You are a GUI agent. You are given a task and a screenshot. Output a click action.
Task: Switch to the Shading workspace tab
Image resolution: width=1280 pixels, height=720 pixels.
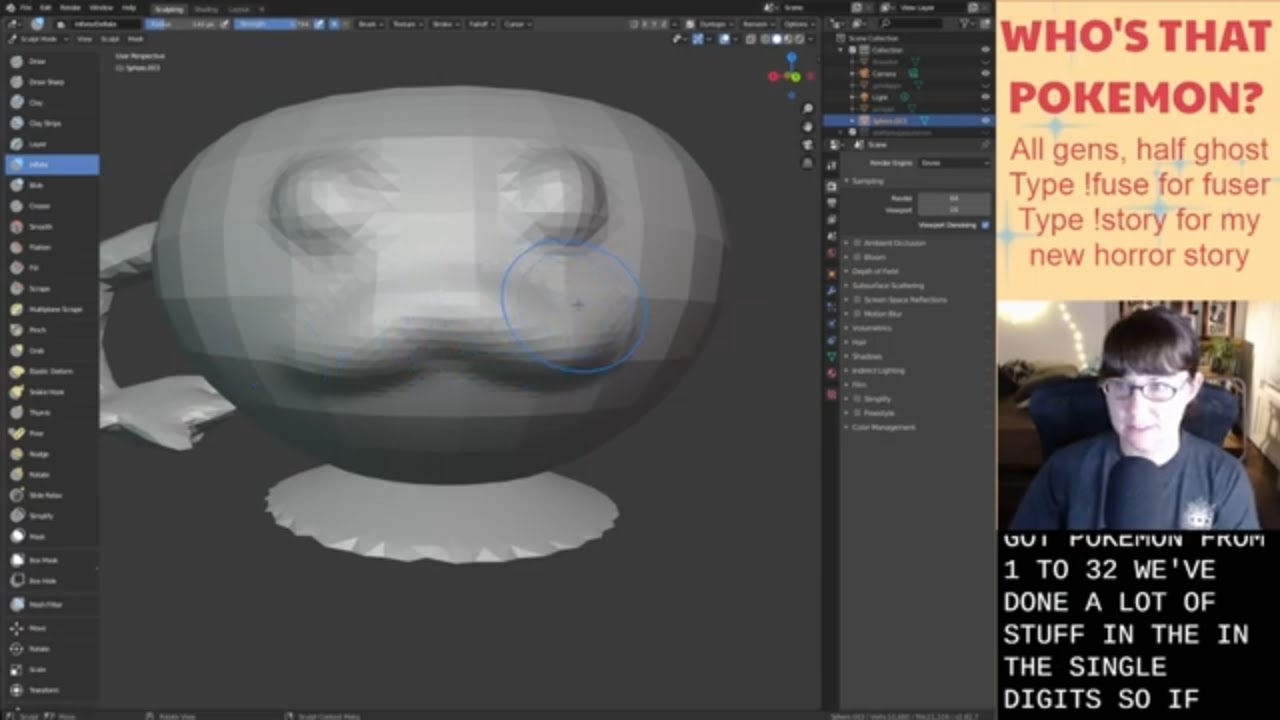click(x=205, y=8)
